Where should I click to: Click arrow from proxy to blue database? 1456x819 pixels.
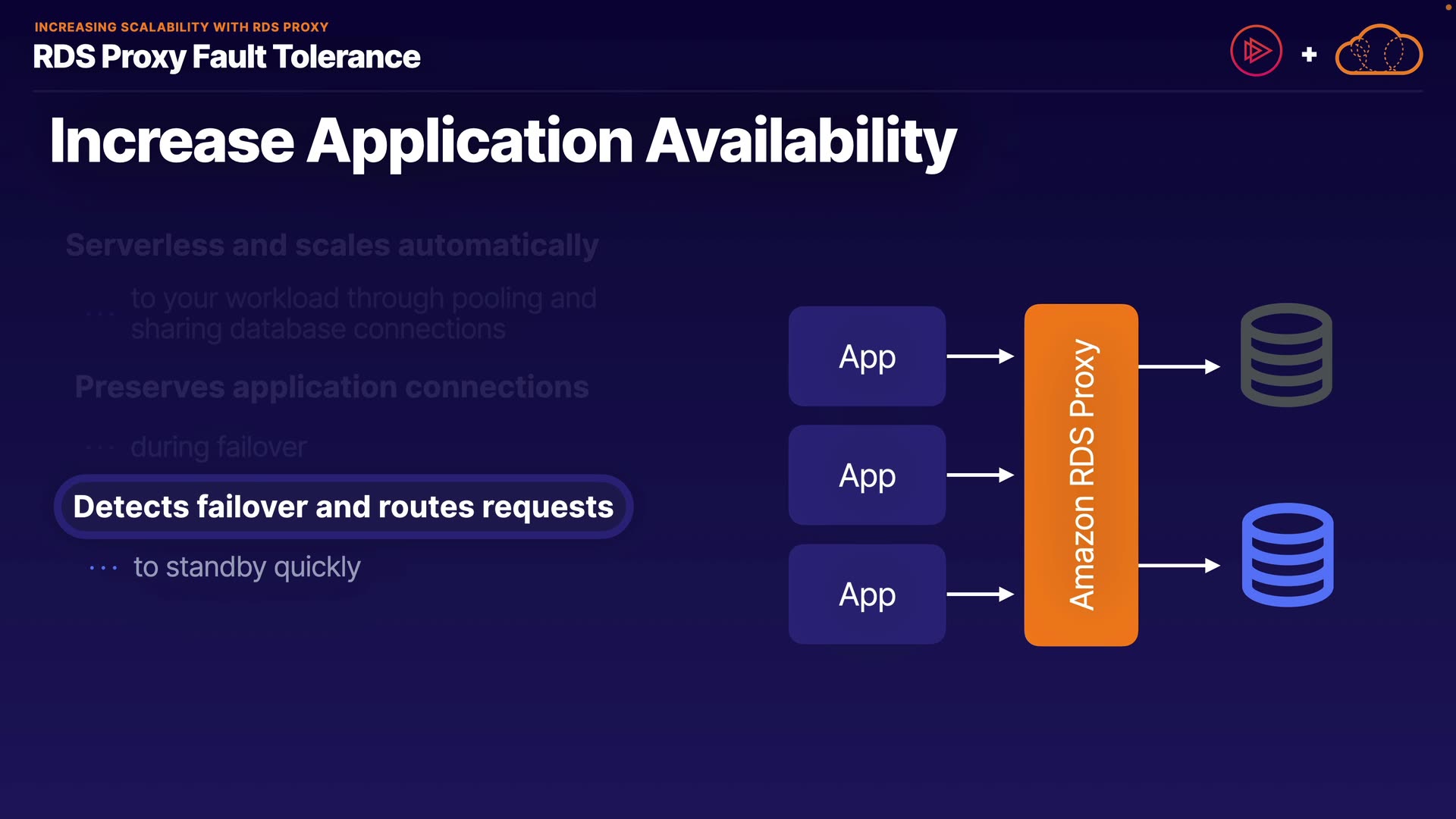[1178, 566]
